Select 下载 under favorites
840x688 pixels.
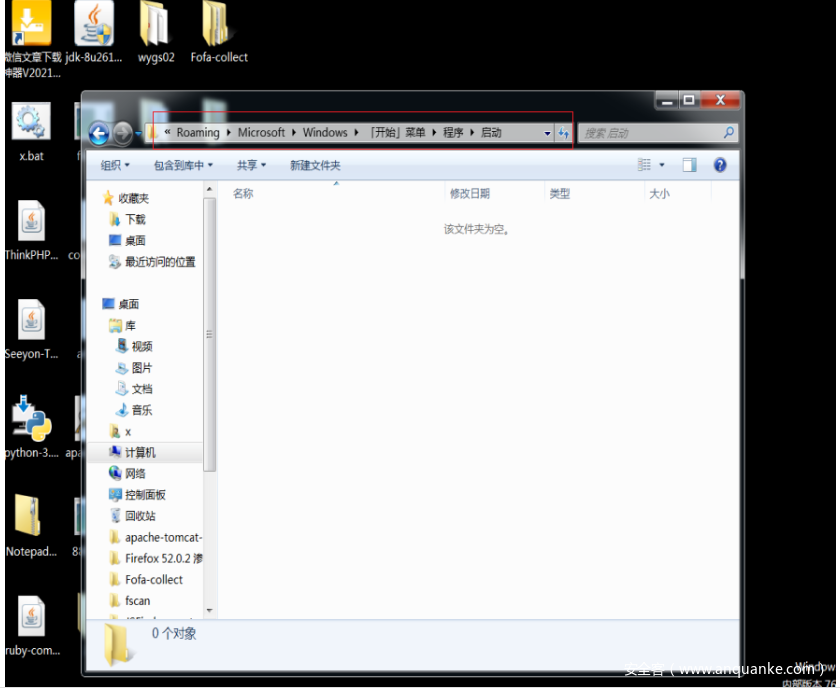point(135,219)
